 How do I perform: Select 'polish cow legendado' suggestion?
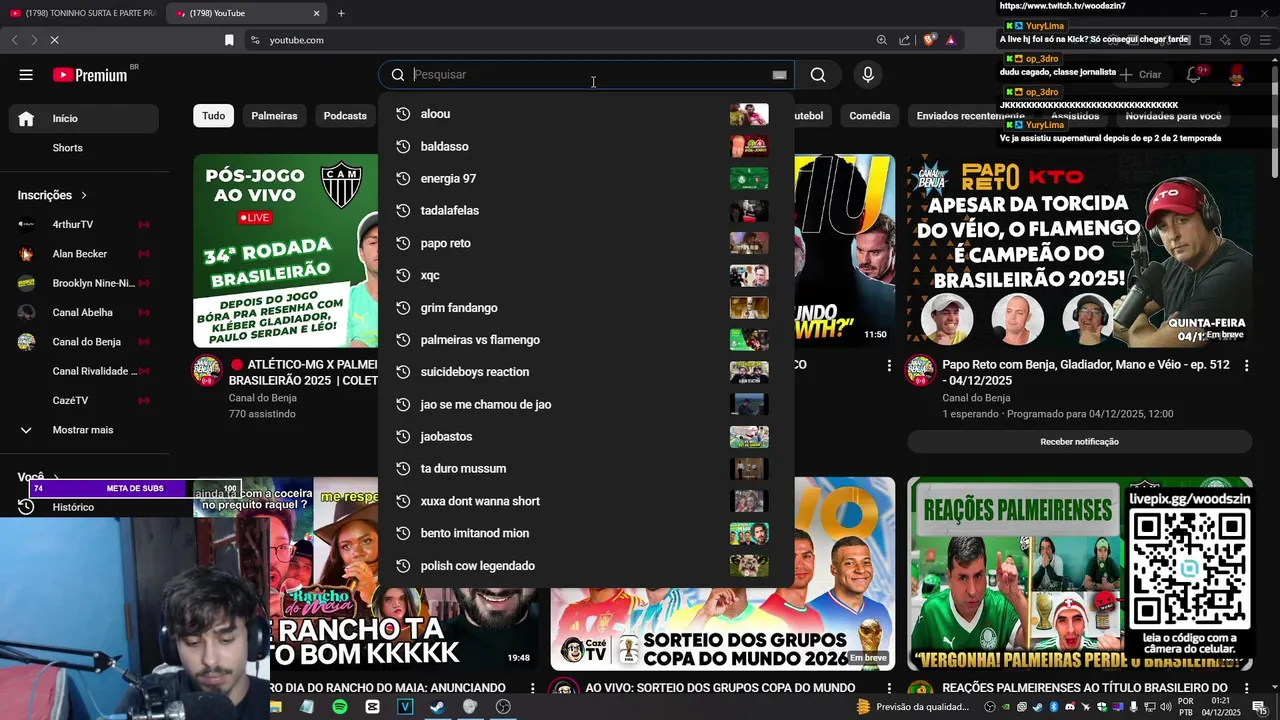[x=586, y=566]
